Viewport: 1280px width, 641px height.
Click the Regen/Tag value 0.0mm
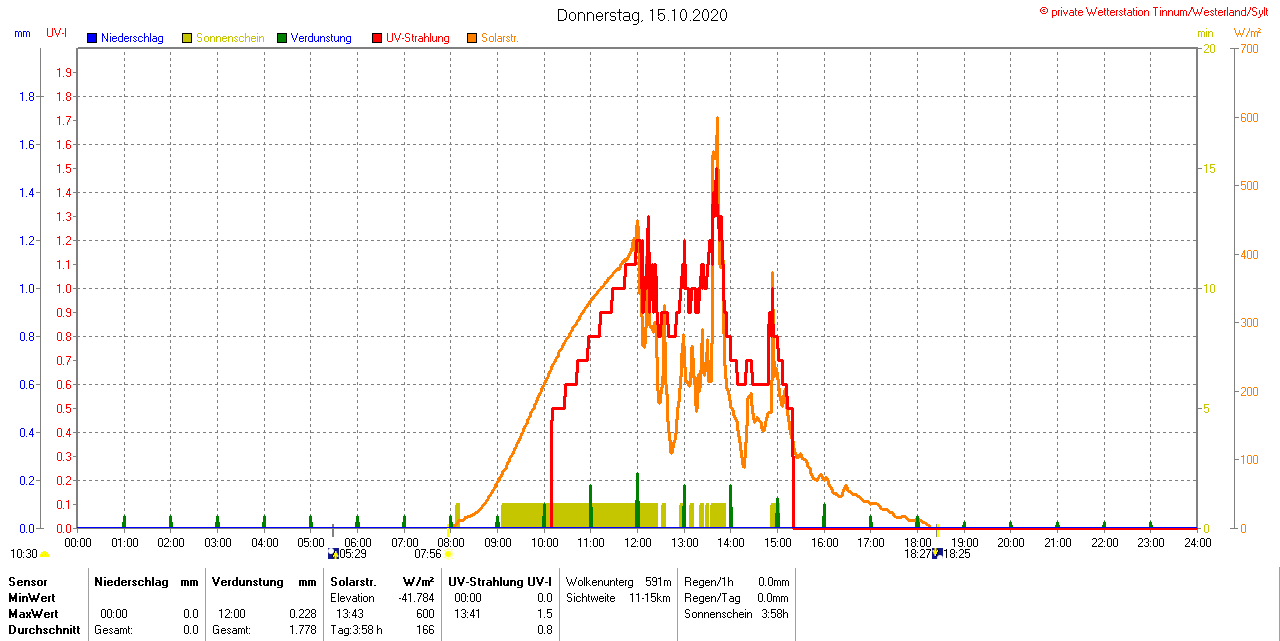click(773, 598)
